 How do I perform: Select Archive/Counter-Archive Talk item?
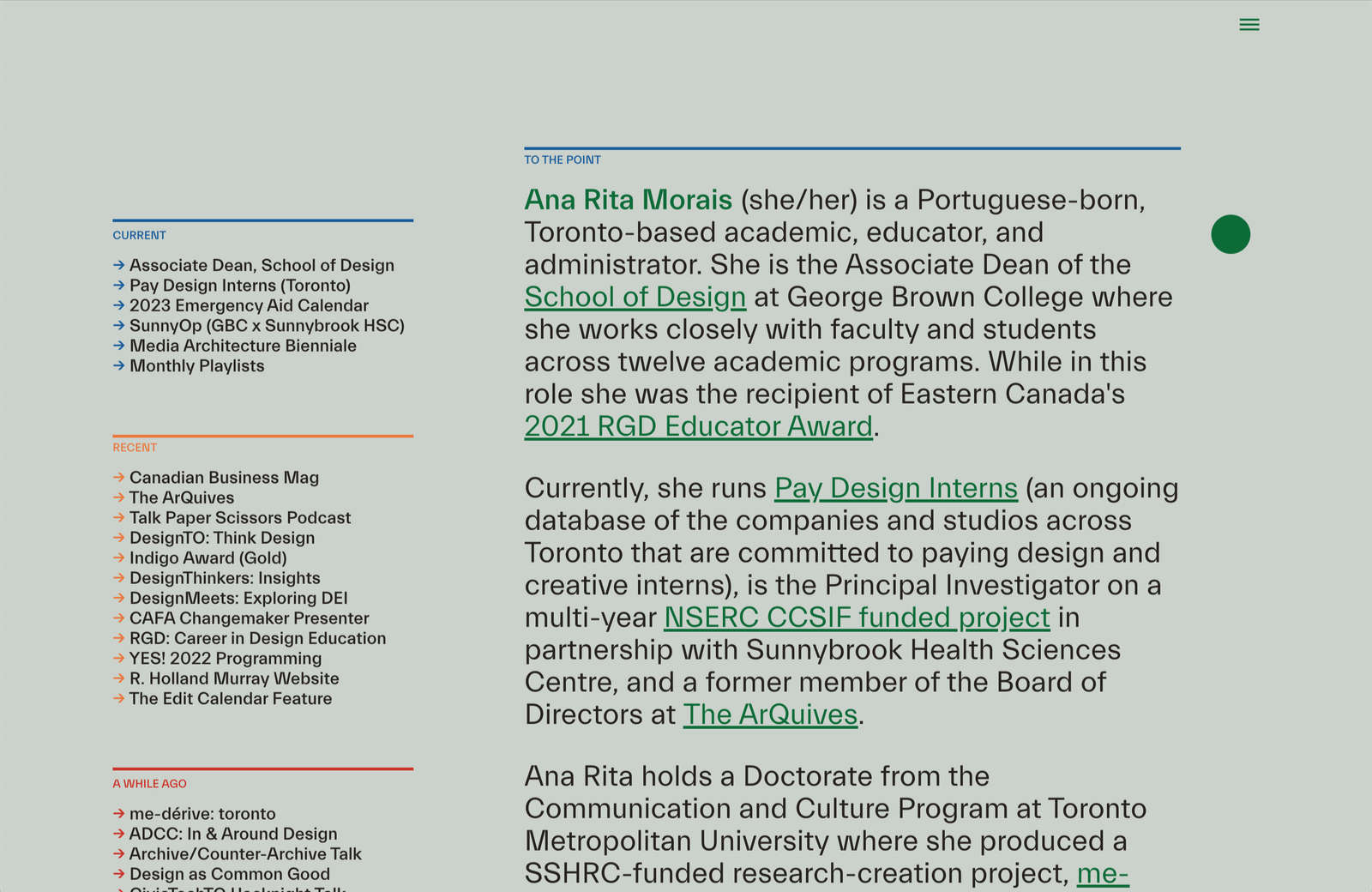coord(245,854)
